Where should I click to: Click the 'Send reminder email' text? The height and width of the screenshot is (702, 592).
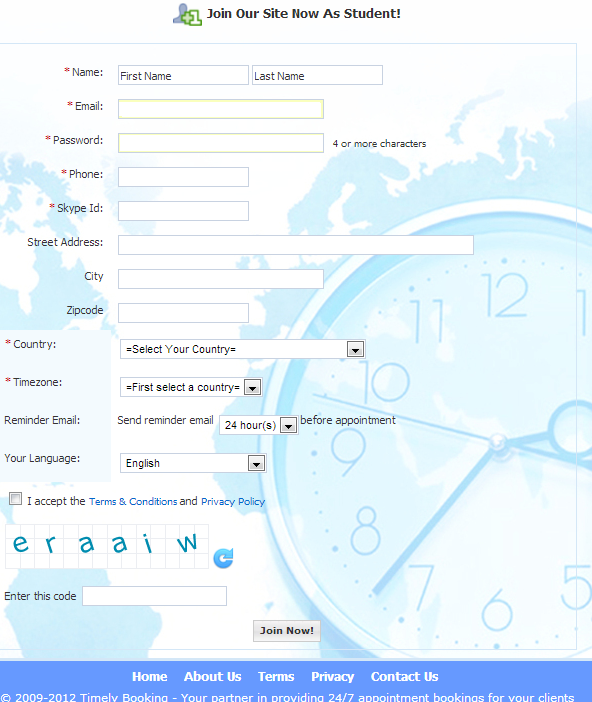(x=165, y=420)
